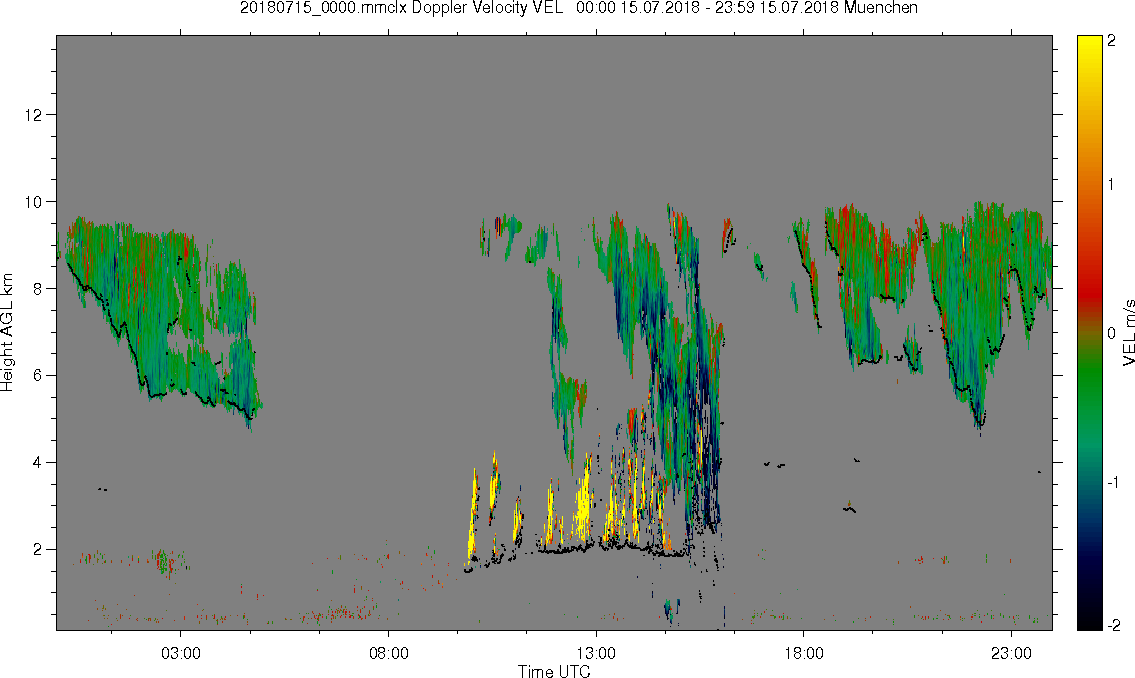
Task: Click the 4 km height tick label
Action: click(x=36, y=462)
